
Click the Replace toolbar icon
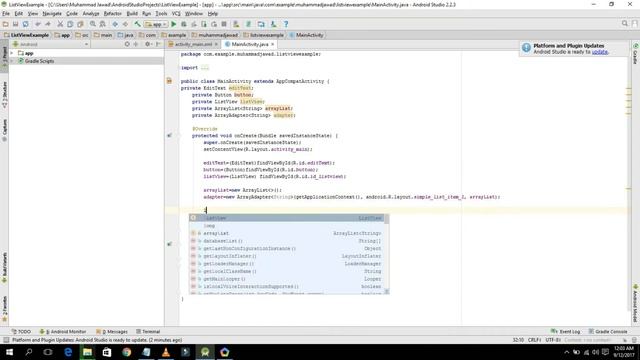click(x=102, y=24)
